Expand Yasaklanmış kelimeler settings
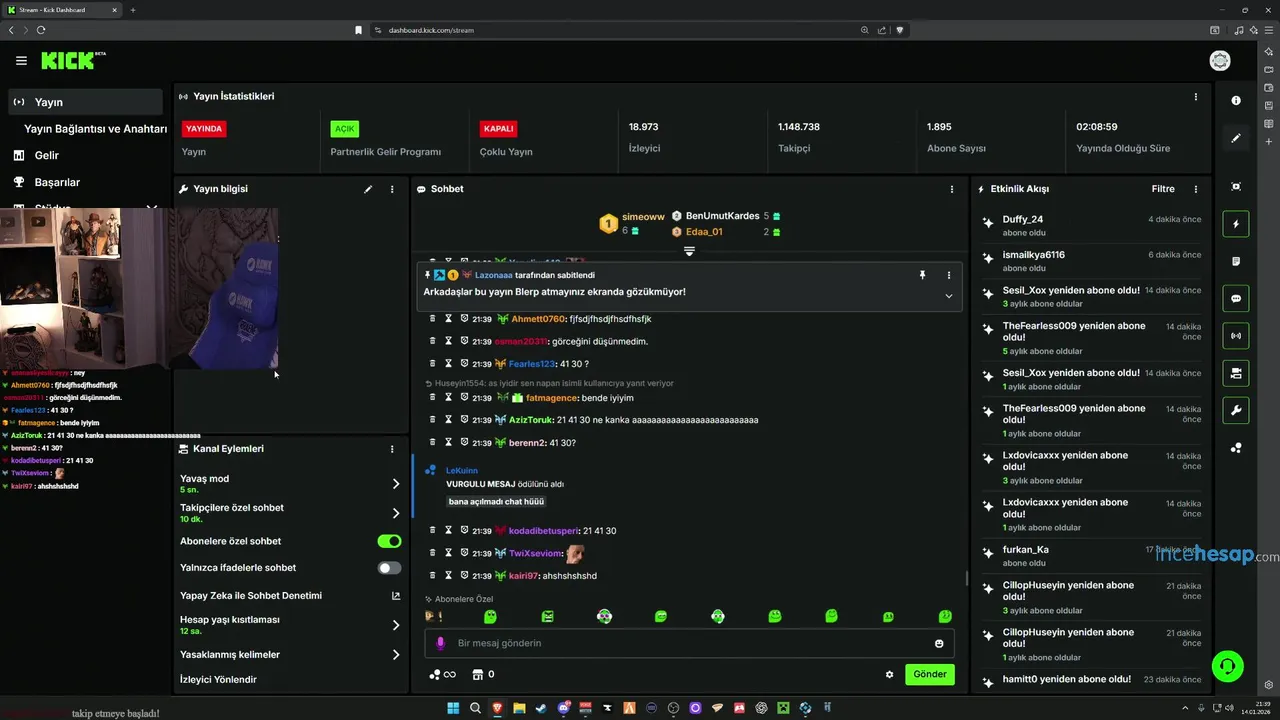This screenshot has height=720, width=1280. coord(396,655)
